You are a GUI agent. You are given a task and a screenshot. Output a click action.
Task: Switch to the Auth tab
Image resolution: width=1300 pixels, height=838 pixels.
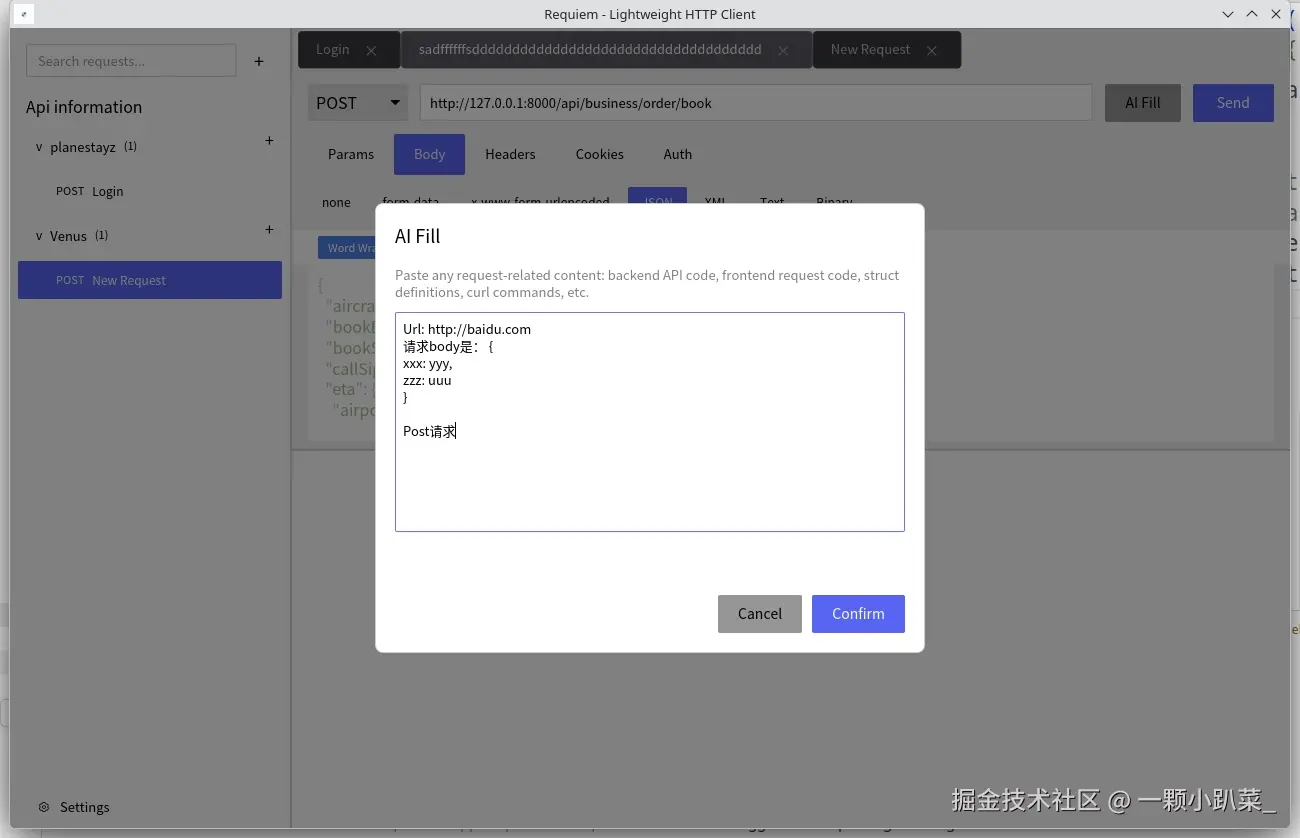[x=678, y=154]
